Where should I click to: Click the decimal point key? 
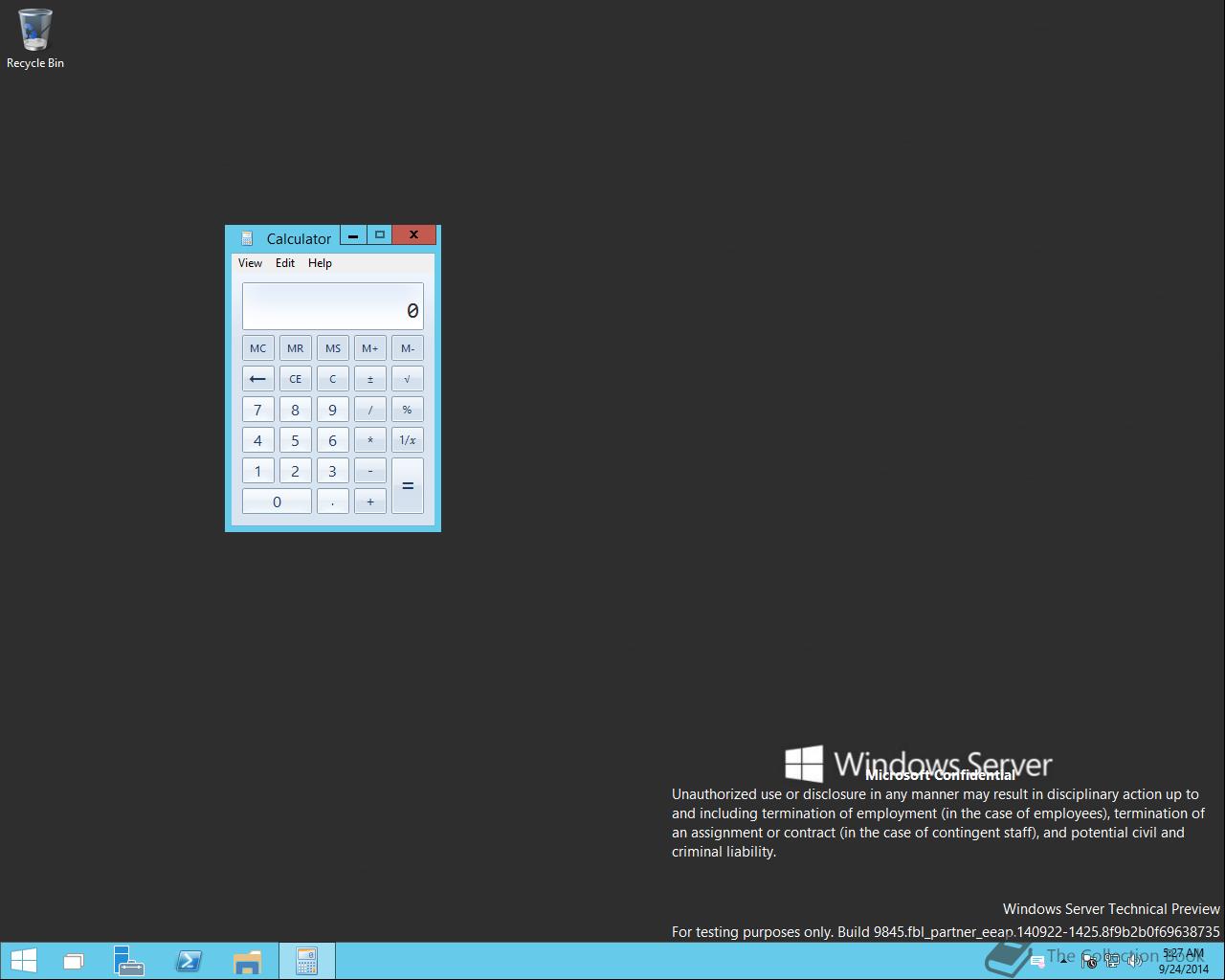point(332,501)
